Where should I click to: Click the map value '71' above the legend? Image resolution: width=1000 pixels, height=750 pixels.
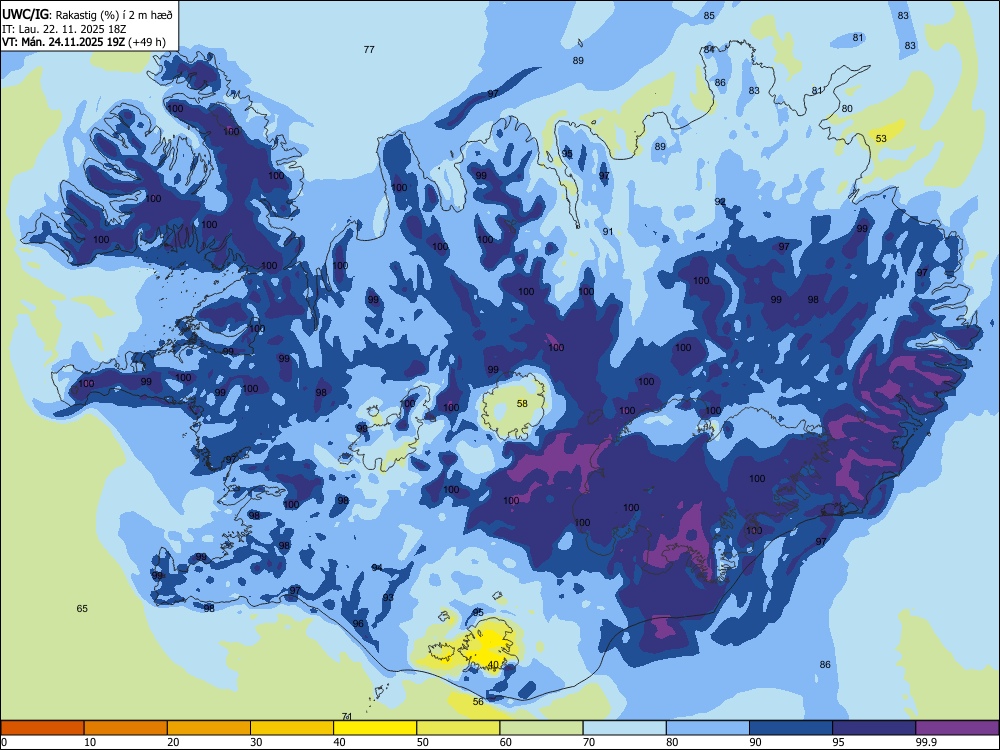point(346,716)
